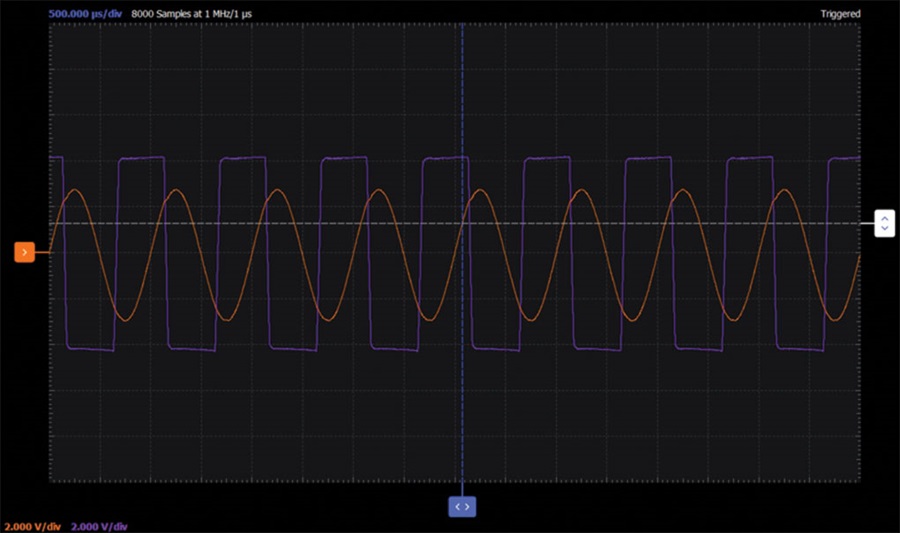Viewport: 900px width, 533px height.
Task: Click the orange channel 1 offset marker
Action: (x=25, y=252)
